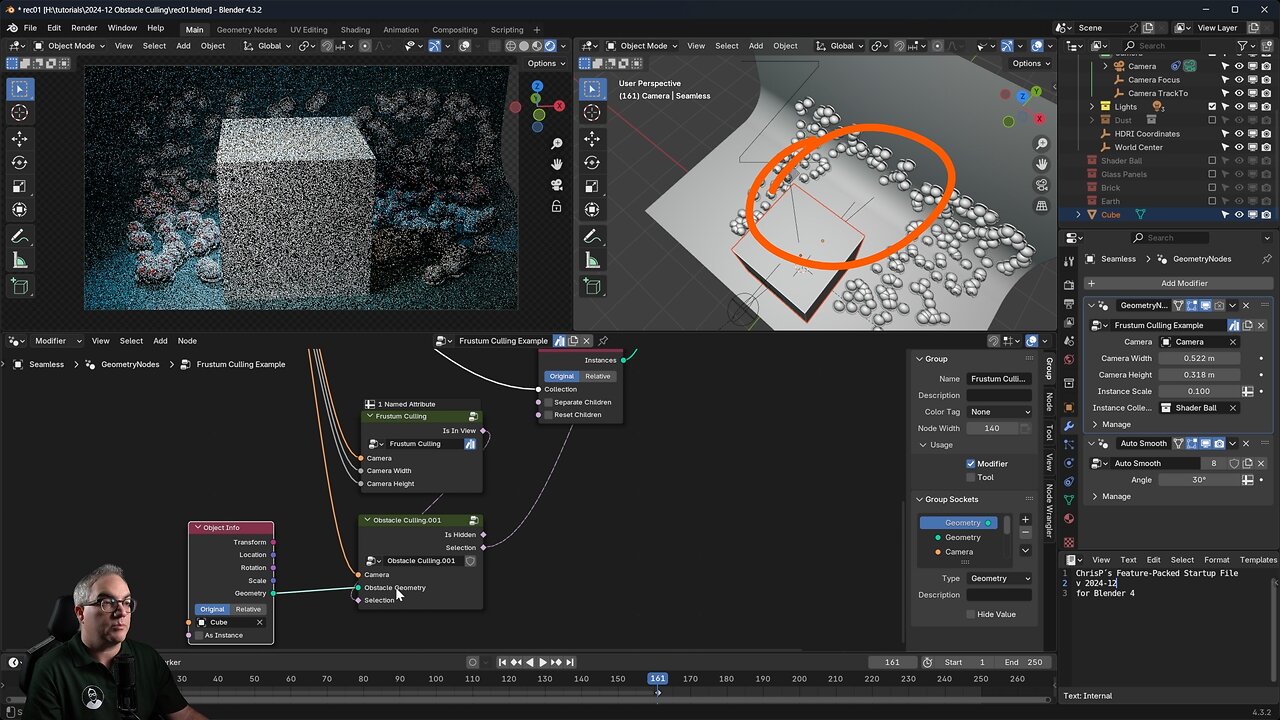Viewport: 1280px width, 720px height.
Task: Jump to the last frame in timeline
Action: coord(570,662)
